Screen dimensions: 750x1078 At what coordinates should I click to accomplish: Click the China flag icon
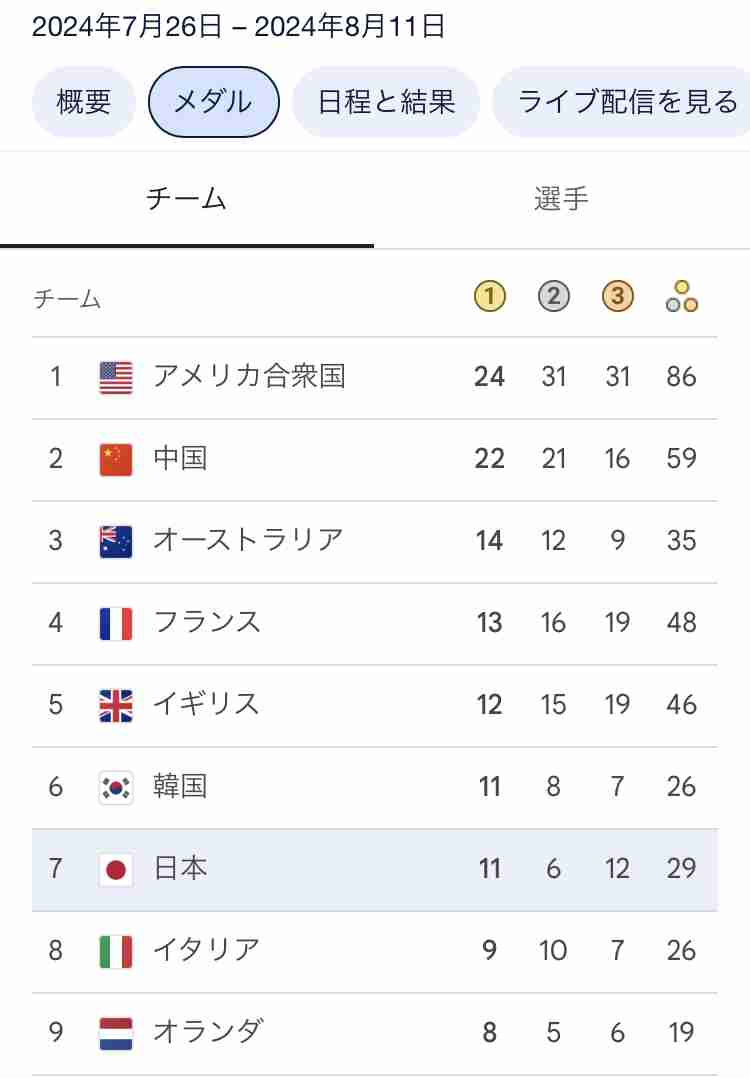(115, 459)
